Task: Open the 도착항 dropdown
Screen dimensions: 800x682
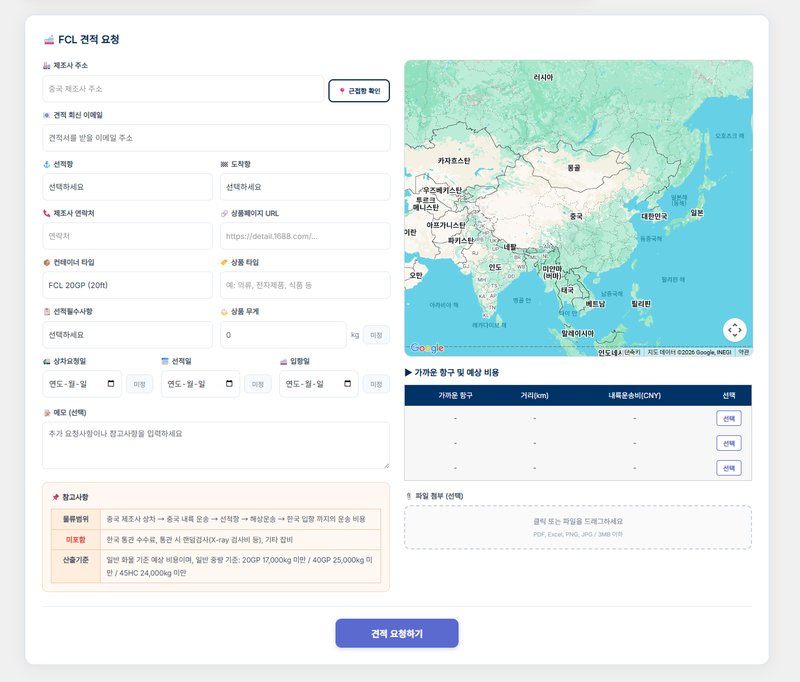Action: click(304, 187)
